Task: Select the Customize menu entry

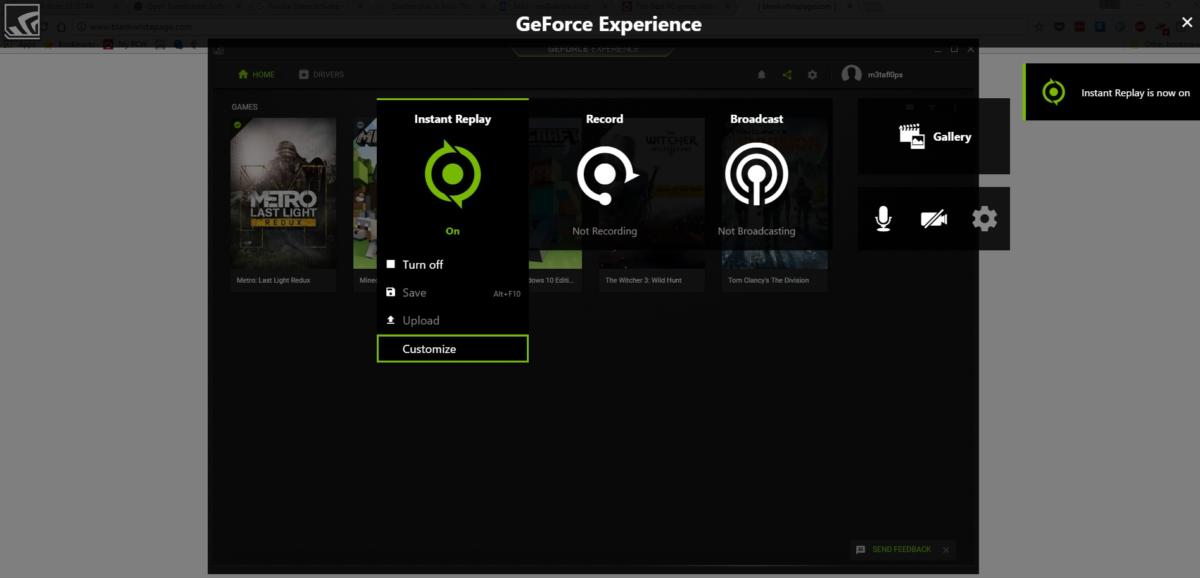Action: click(x=452, y=349)
